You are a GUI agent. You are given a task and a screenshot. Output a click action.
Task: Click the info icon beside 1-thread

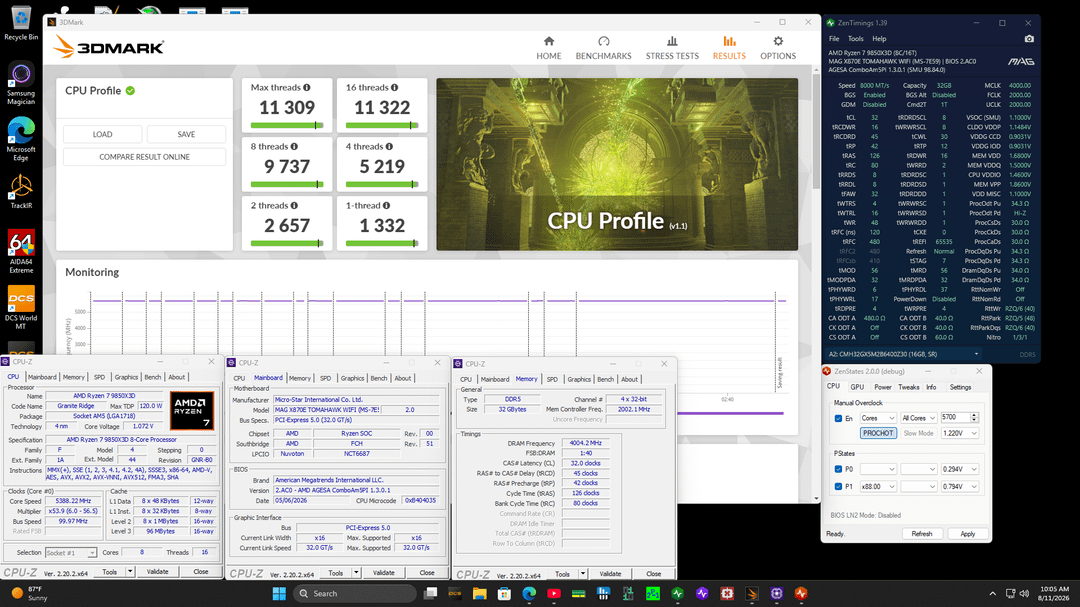pos(386,205)
